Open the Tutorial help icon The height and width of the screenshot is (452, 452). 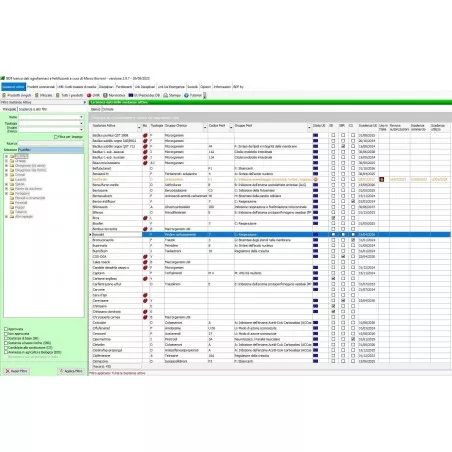click(x=186, y=95)
